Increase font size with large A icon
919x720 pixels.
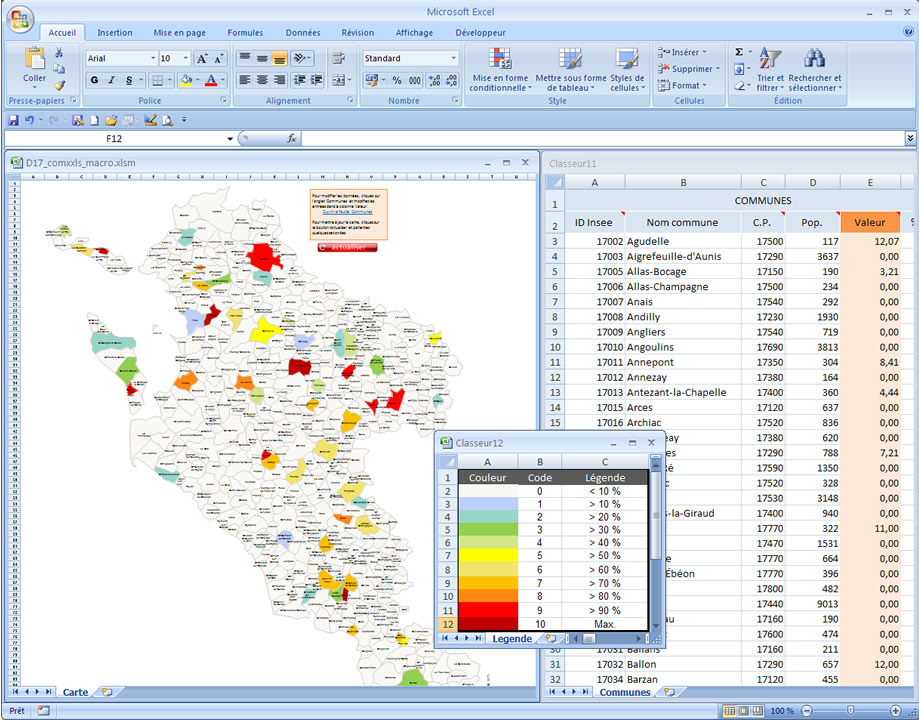coord(202,59)
